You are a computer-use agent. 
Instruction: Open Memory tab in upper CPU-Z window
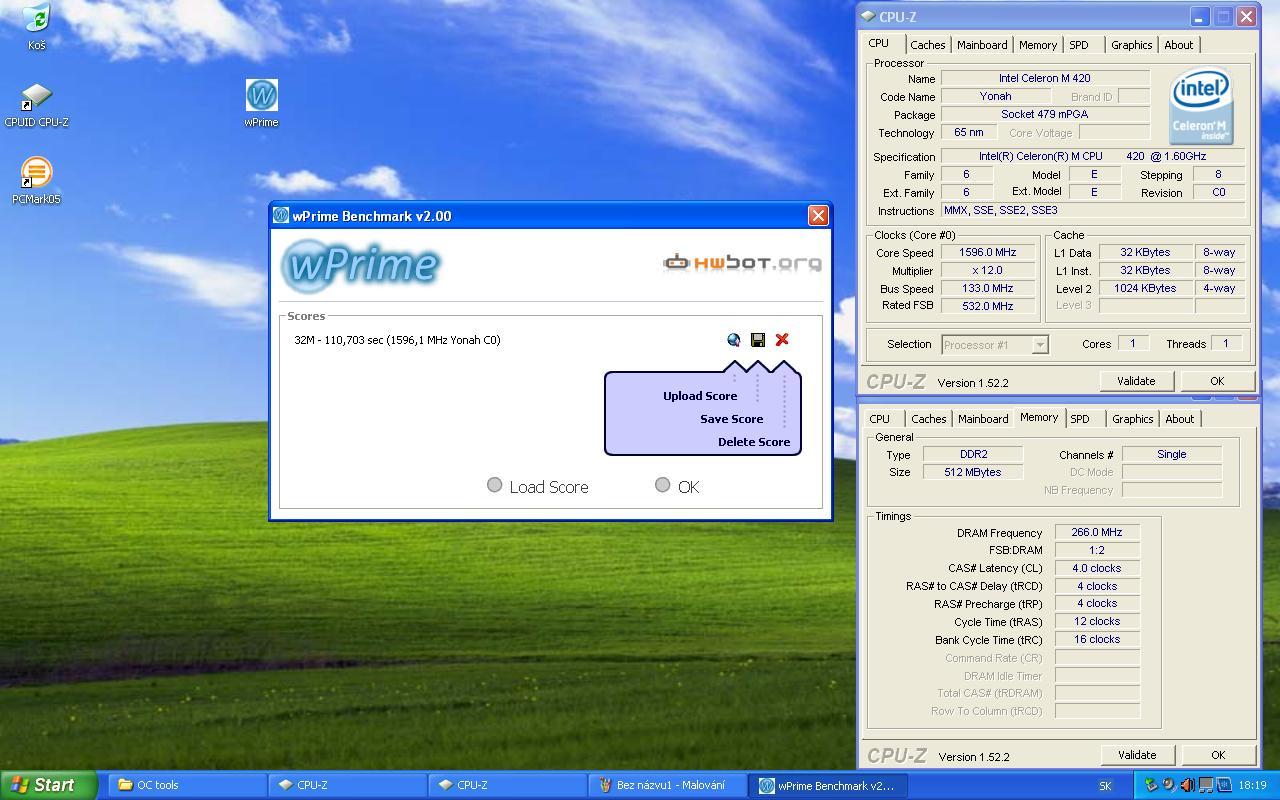[1038, 45]
